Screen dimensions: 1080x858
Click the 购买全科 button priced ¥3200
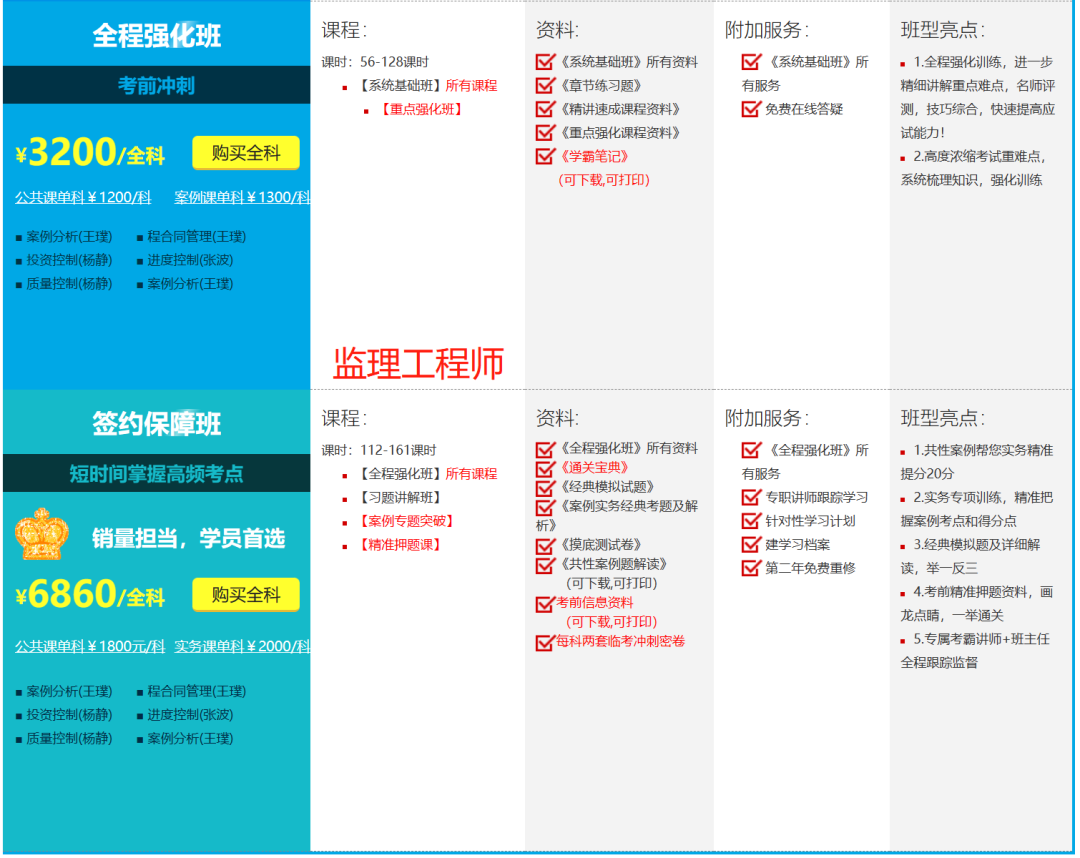click(244, 153)
